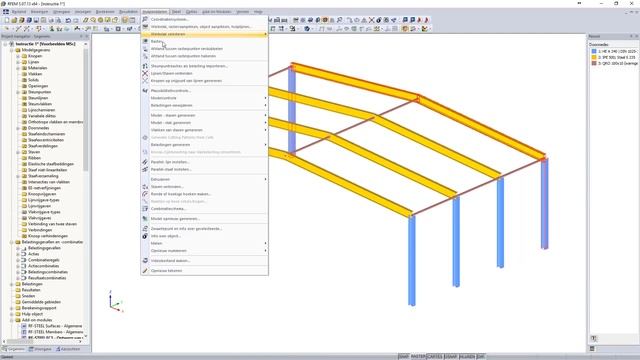
Task: Open the Bestand menu
Action: (x=19, y=12)
